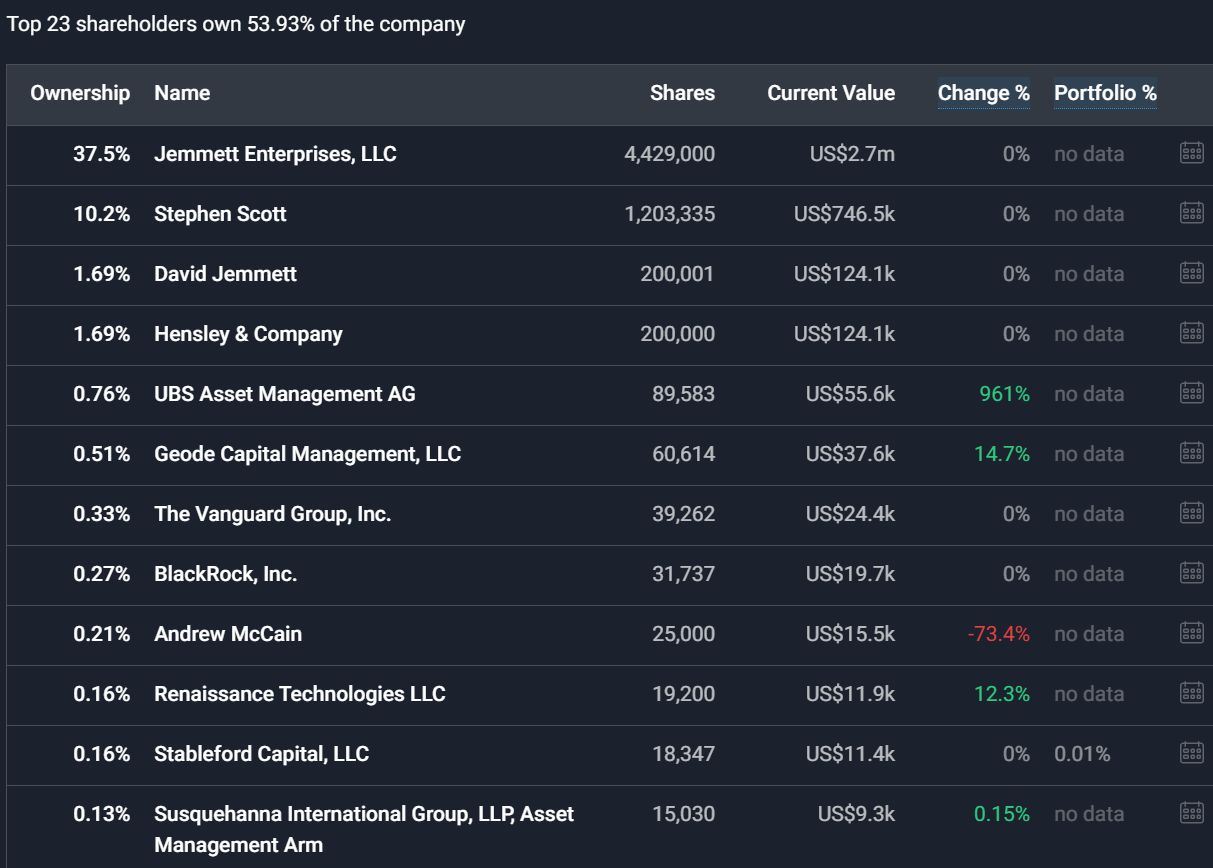
Task: Open The Vanguard Group calendar icon
Action: tap(1191, 513)
